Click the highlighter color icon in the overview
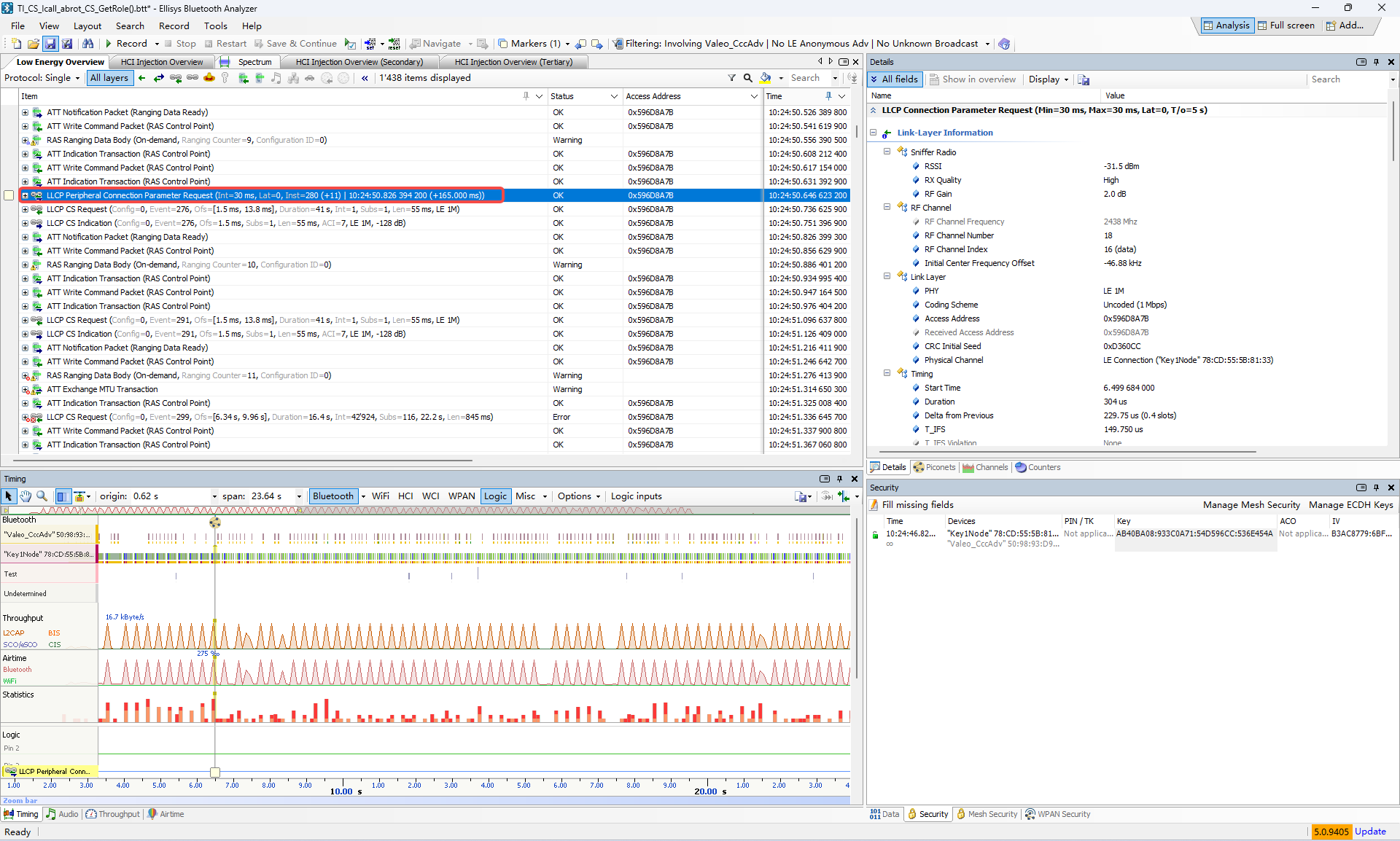The image size is (1400, 841). (765, 78)
